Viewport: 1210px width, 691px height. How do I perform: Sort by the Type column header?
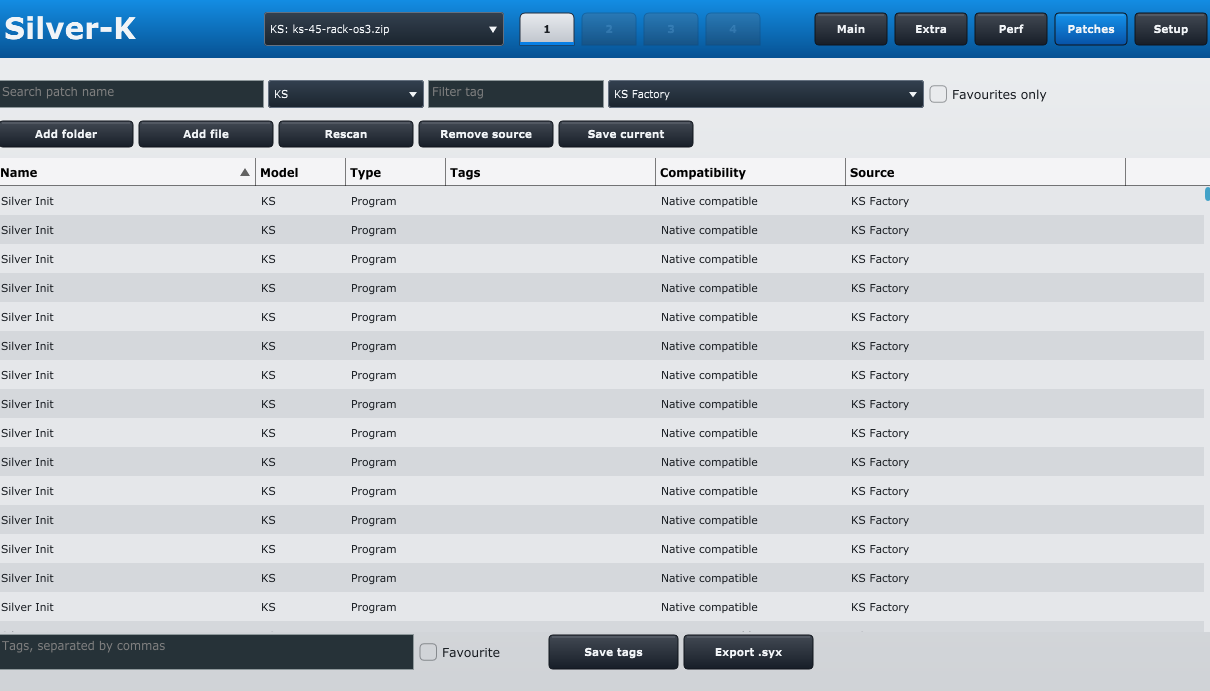395,172
